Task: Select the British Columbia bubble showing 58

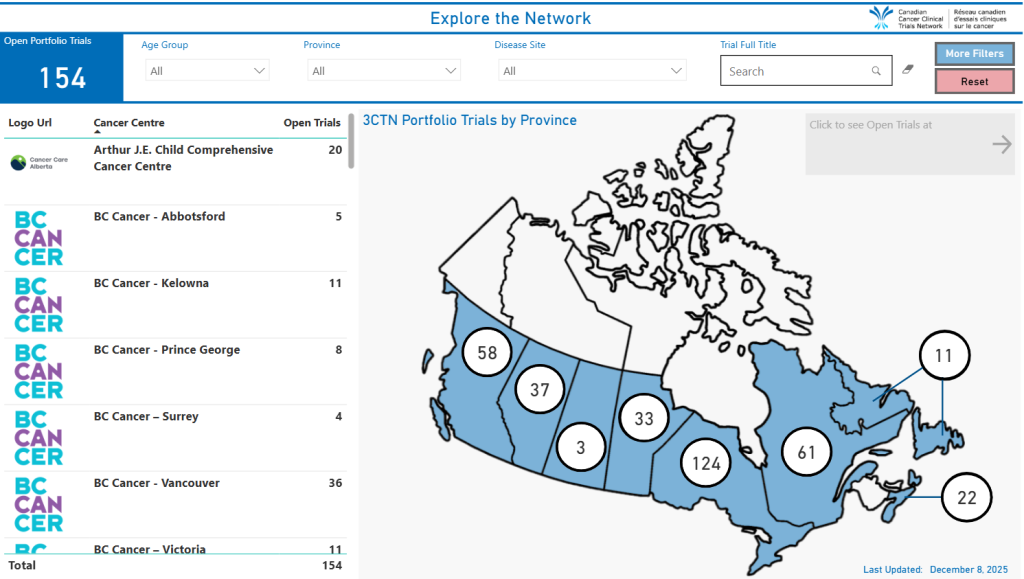Action: tap(487, 353)
